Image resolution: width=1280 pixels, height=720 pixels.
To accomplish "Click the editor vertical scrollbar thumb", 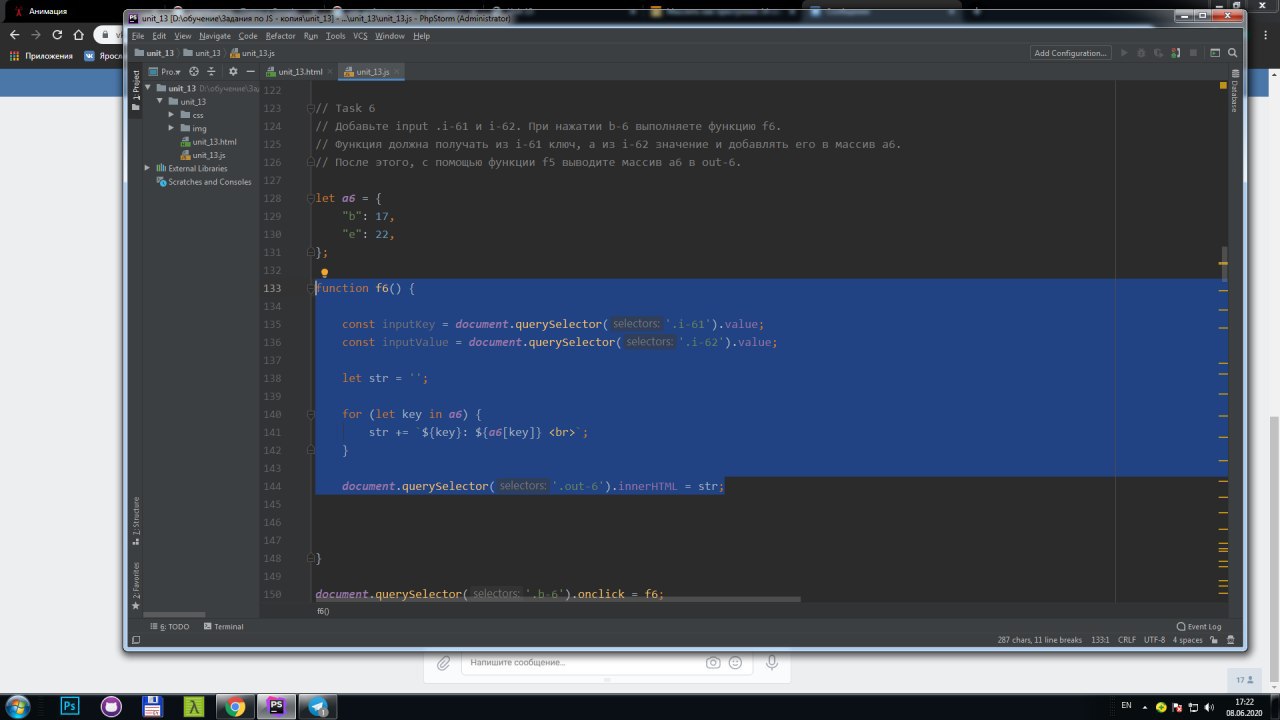I will point(1223,265).
